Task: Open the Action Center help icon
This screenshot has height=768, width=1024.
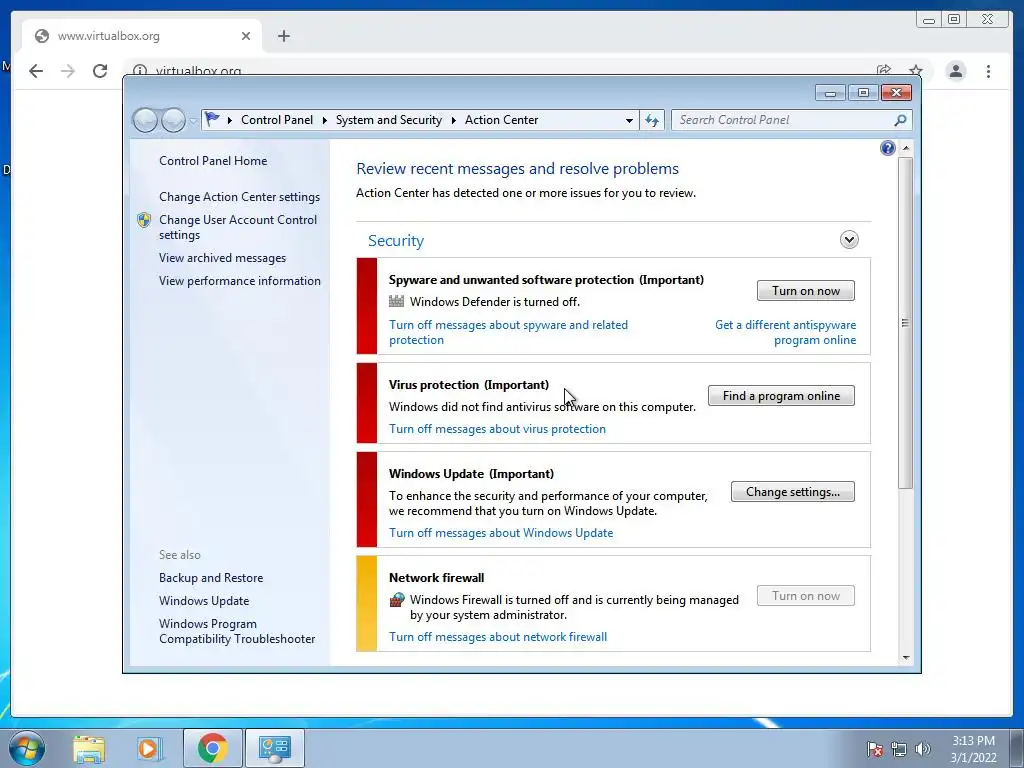Action: [x=888, y=148]
